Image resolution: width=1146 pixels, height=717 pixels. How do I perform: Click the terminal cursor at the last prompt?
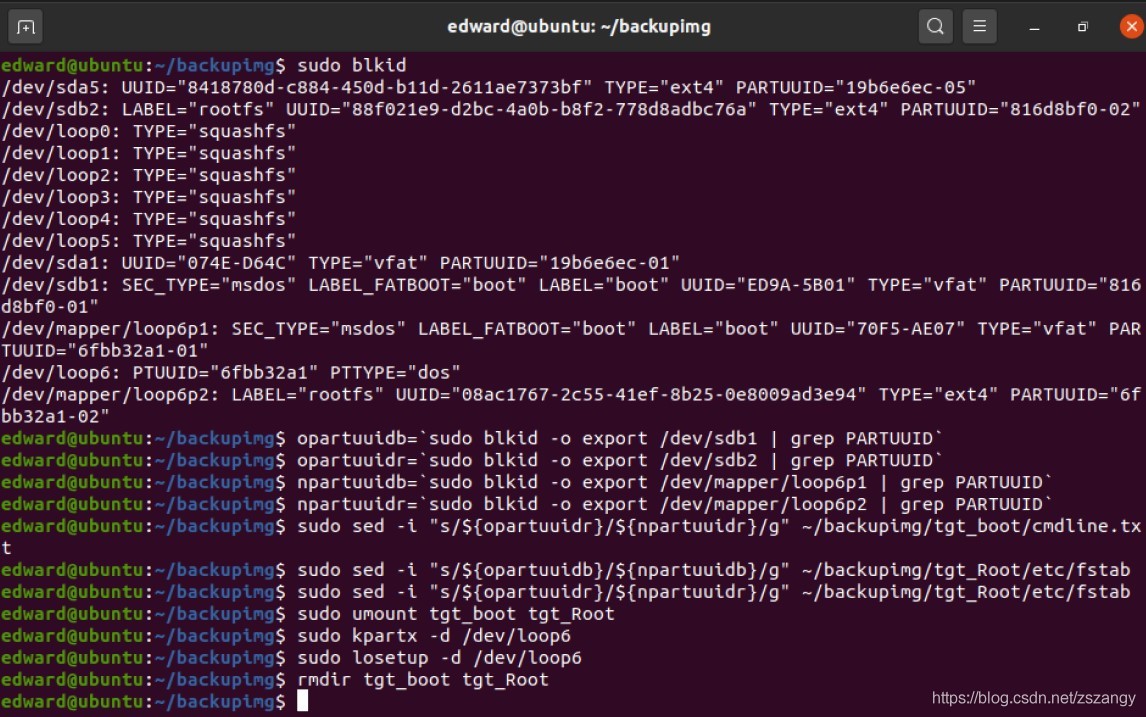click(303, 701)
